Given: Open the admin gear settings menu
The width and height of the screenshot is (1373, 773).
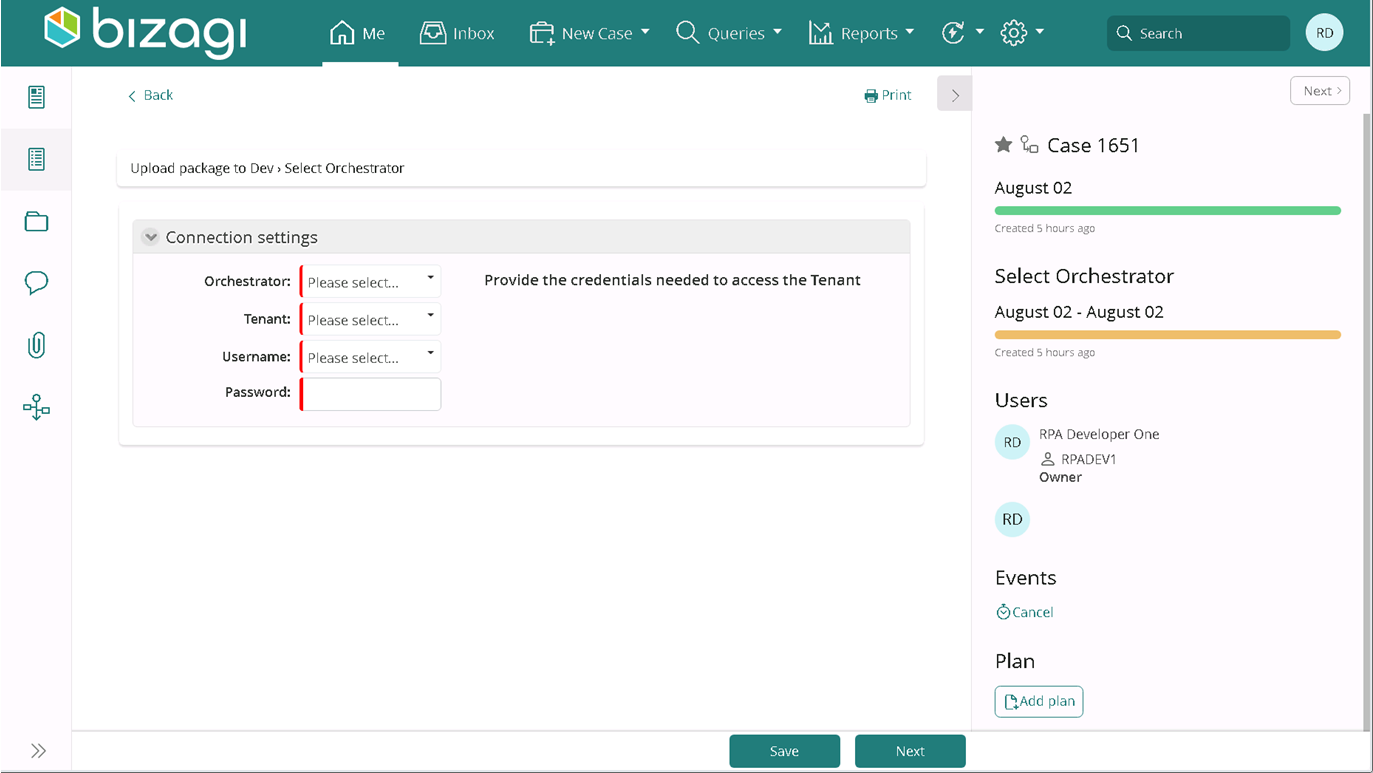Looking at the screenshot, I should (x=1022, y=33).
